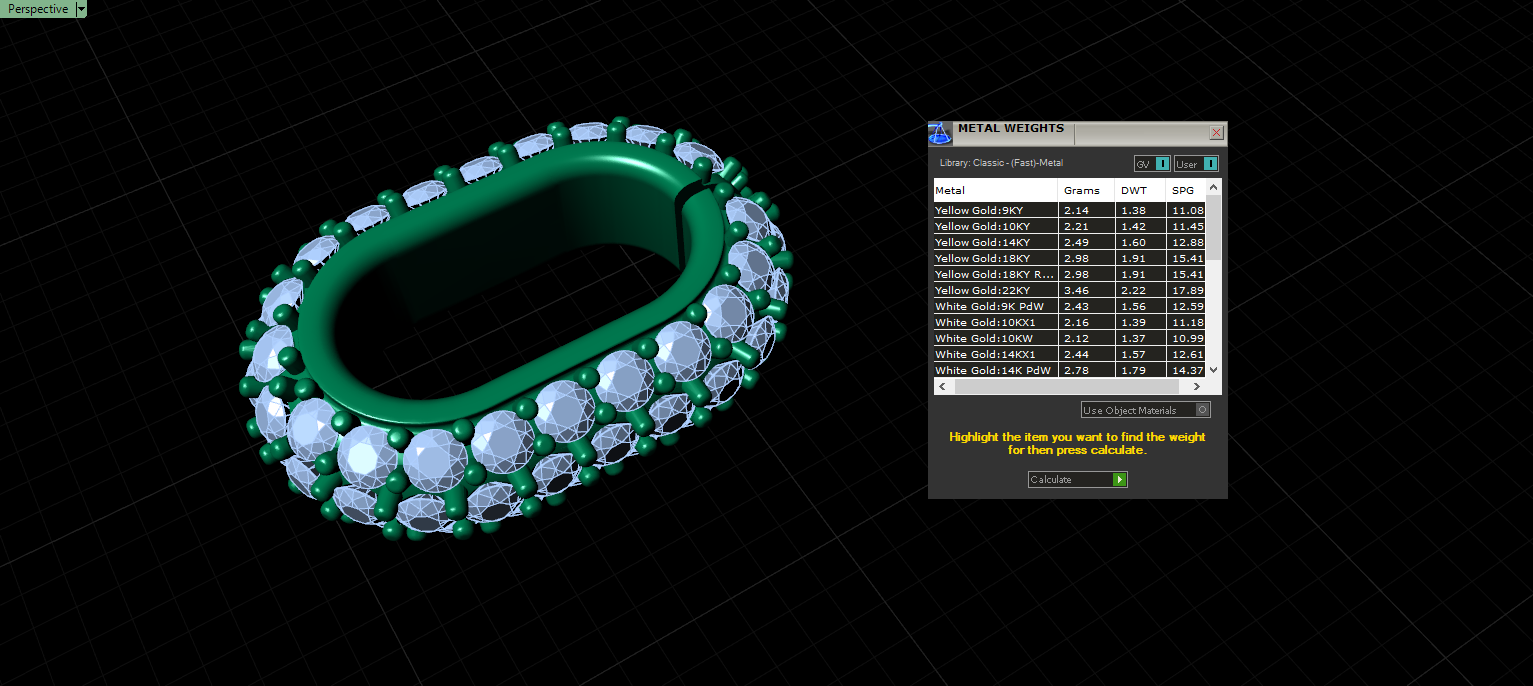Close the Metal Weights panel
Screen dimensions: 1533x686
pos(1216,132)
